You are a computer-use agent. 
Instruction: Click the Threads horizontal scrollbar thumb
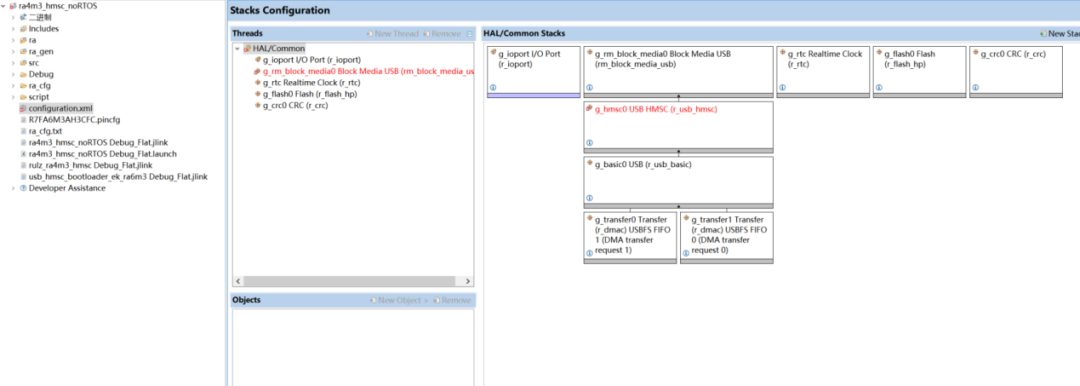(349, 281)
